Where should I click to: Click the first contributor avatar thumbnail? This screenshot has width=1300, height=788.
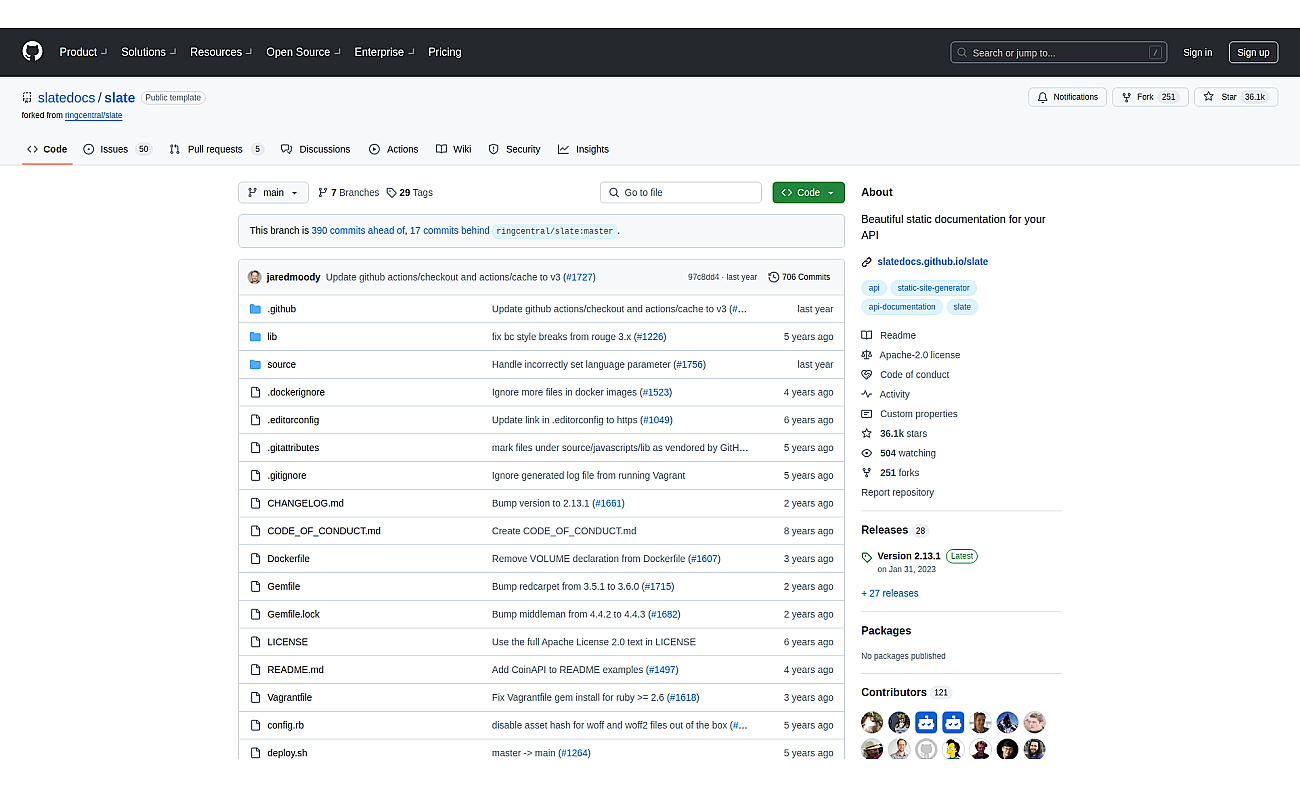(x=872, y=721)
